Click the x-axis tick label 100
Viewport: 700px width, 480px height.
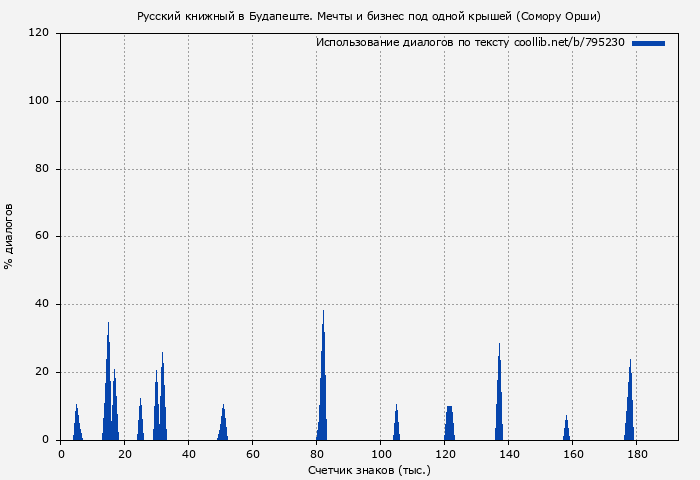click(380, 454)
